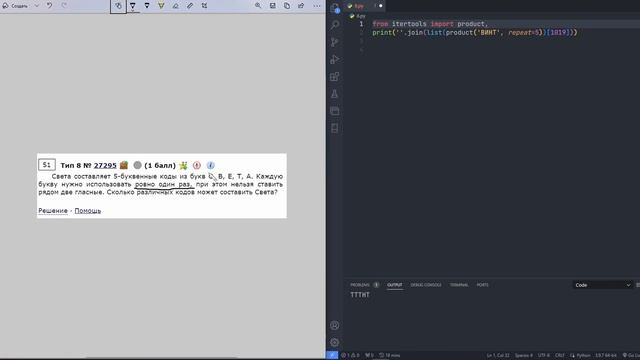Switch to the TERMINAL panel tab
Screen dimensions: 640x360
click(459, 285)
